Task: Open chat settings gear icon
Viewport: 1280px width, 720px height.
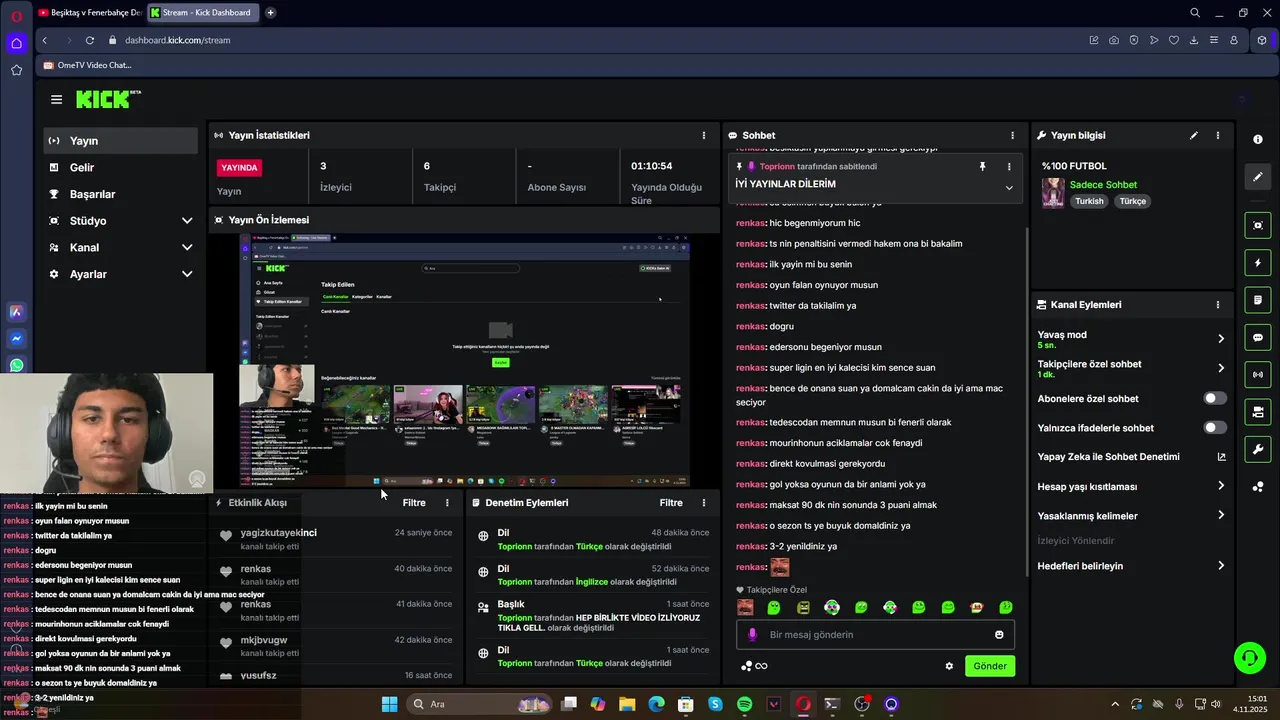Action: tap(949, 666)
